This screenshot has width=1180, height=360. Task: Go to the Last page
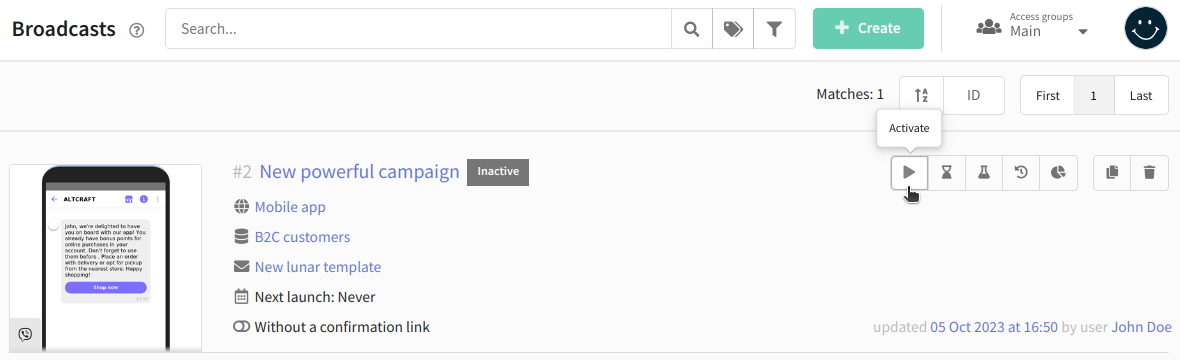point(1141,96)
